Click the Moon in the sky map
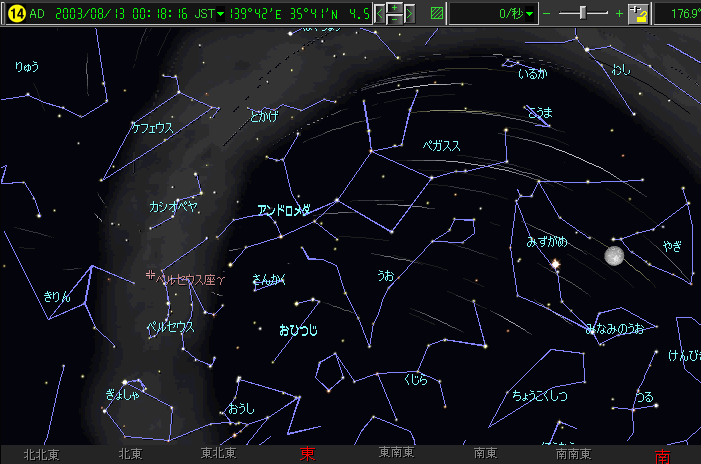This screenshot has height=464, width=701. (615, 257)
